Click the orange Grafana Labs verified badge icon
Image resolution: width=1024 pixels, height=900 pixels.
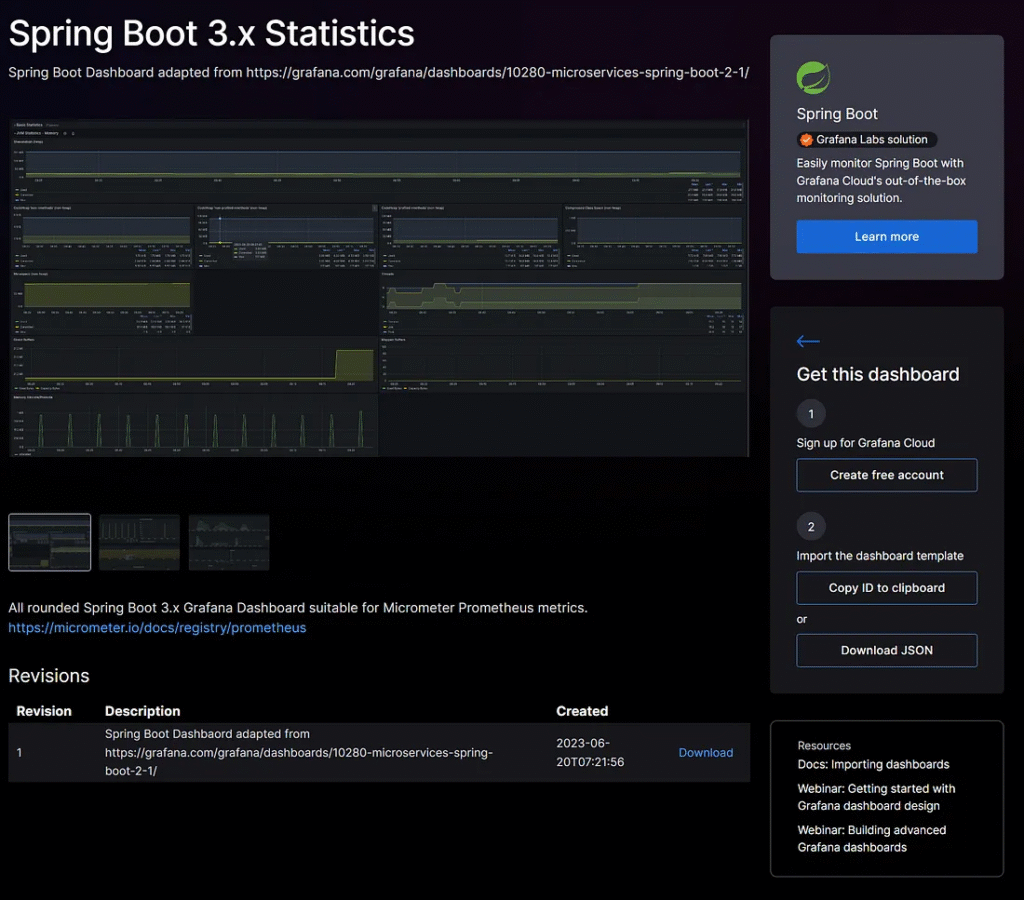(x=806, y=140)
